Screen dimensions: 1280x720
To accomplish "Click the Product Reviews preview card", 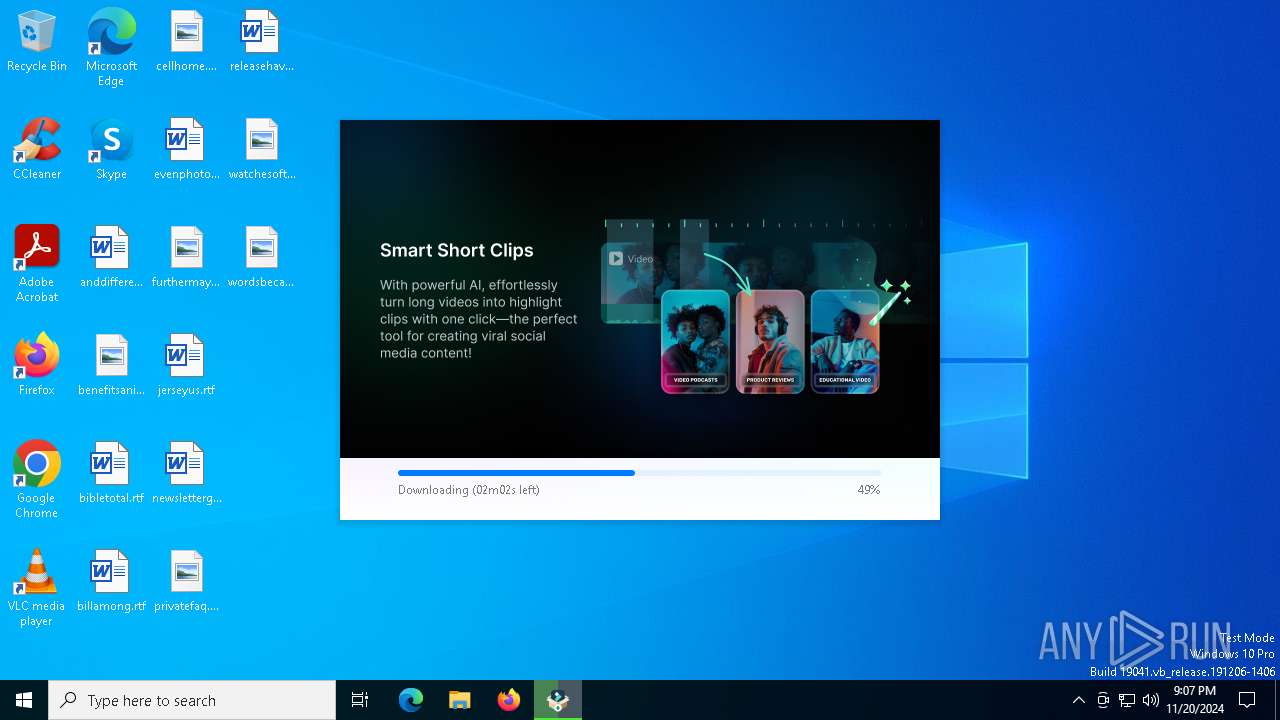I will click(x=770, y=341).
